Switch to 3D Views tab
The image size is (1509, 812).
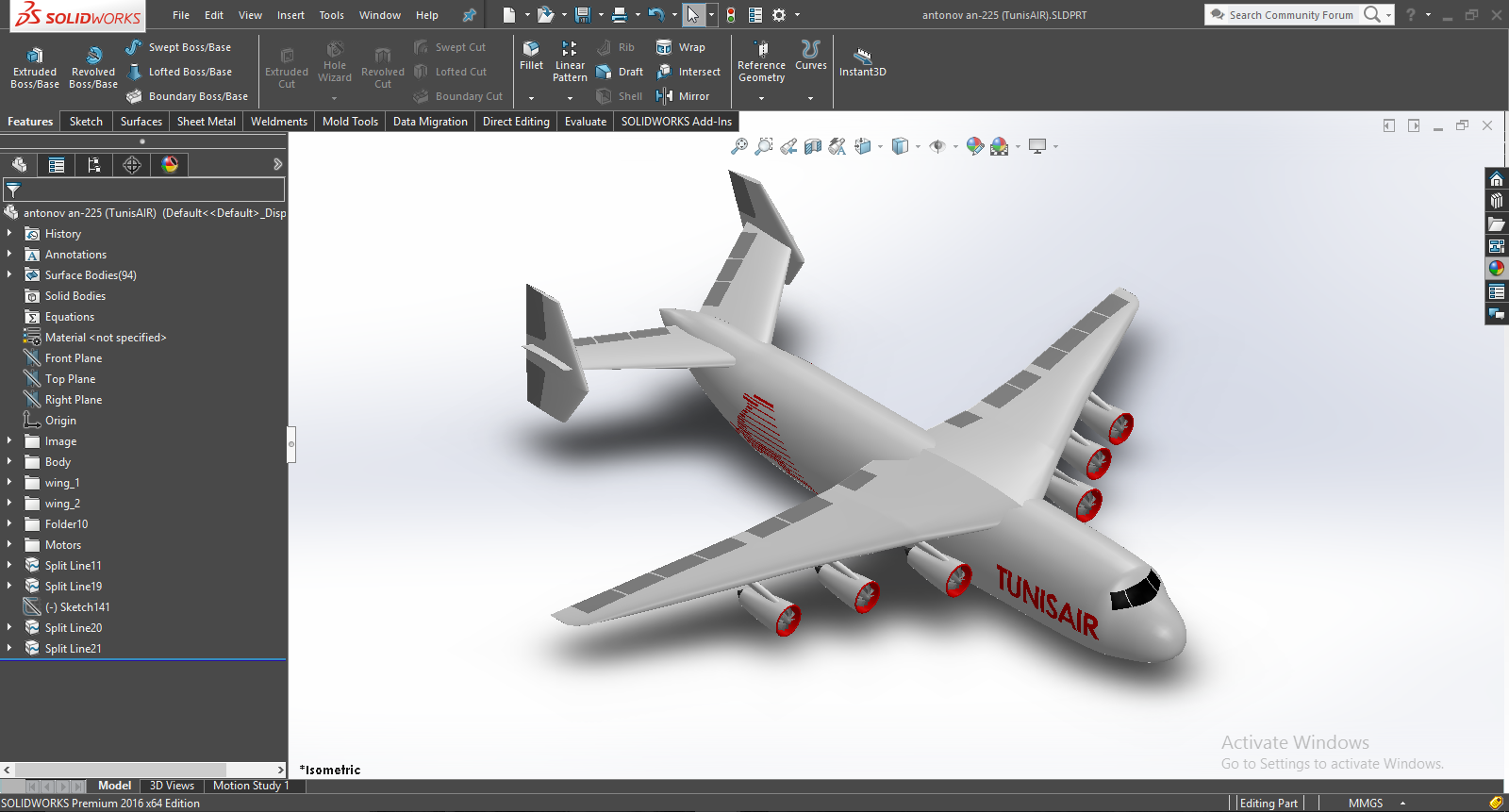click(x=172, y=786)
